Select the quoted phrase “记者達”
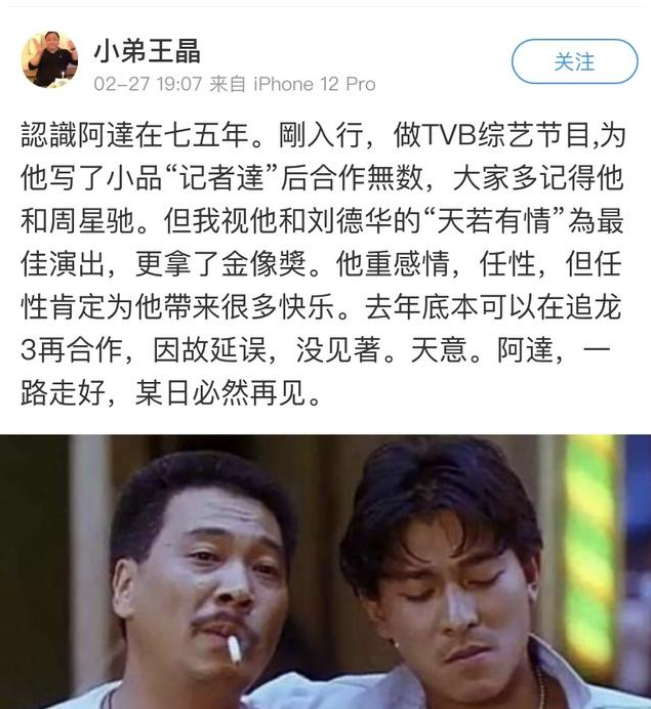 pos(222,178)
